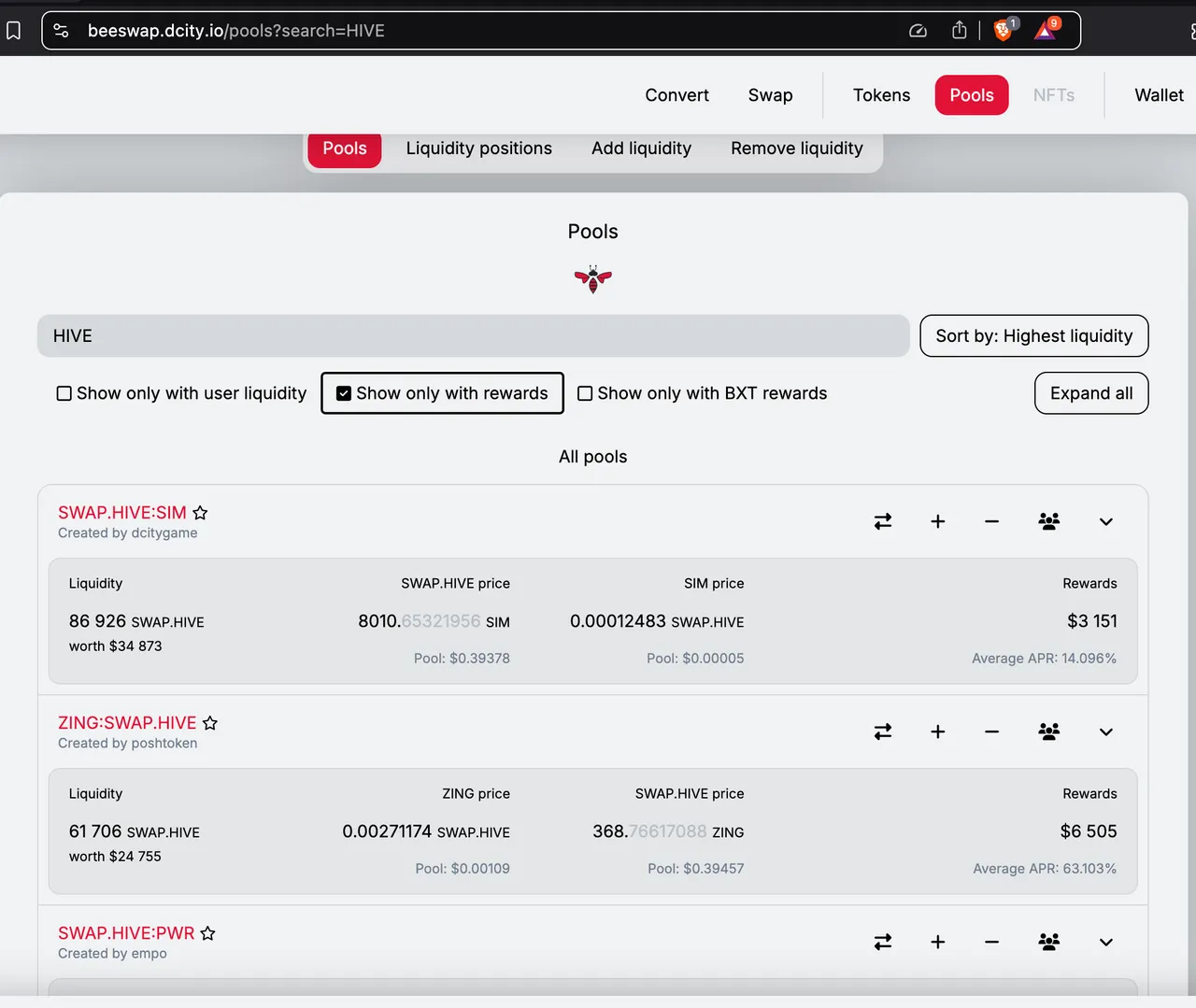Screen dimensions: 1196x1008
Task: Remove liquidity minus icon for SWAP.HIVE:PWR
Action: coord(992,942)
